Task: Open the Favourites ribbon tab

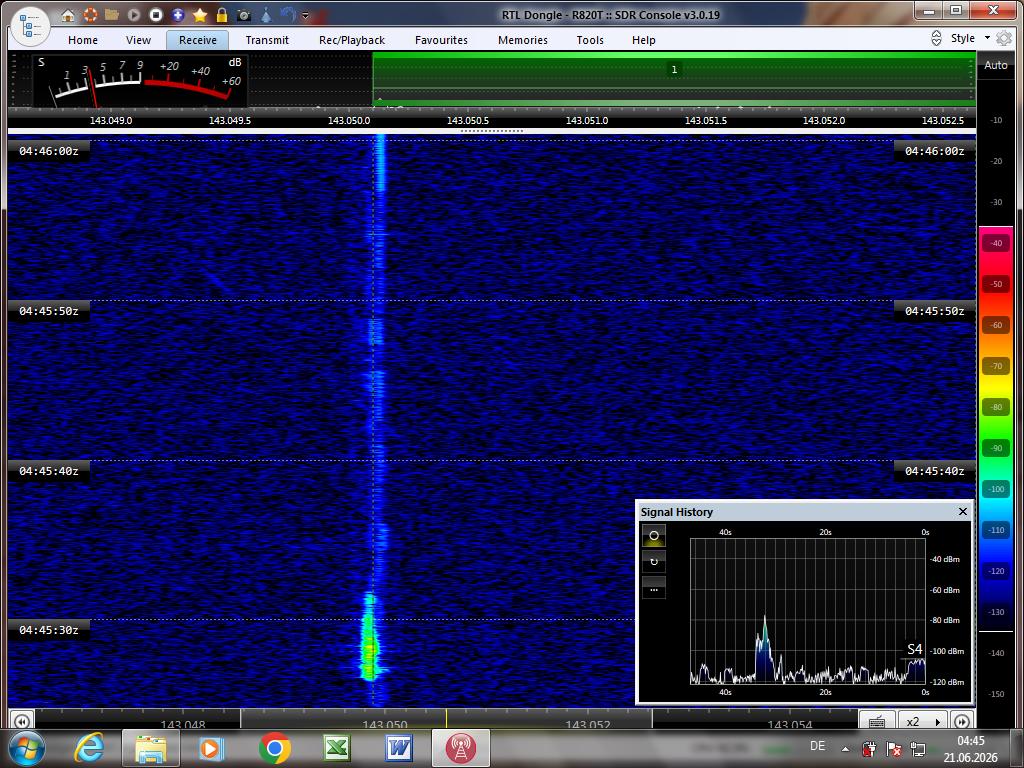Action: pos(441,40)
